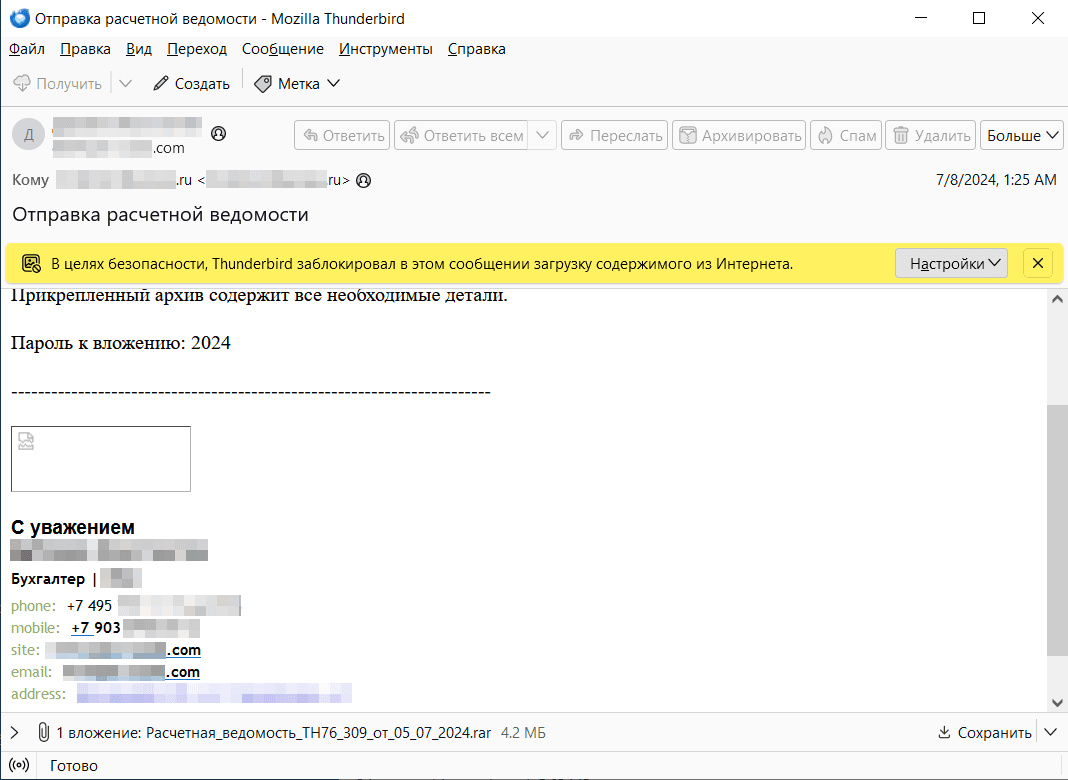
Task: Open dropdown arrow next to Сохранить
Action: [x=1050, y=733]
